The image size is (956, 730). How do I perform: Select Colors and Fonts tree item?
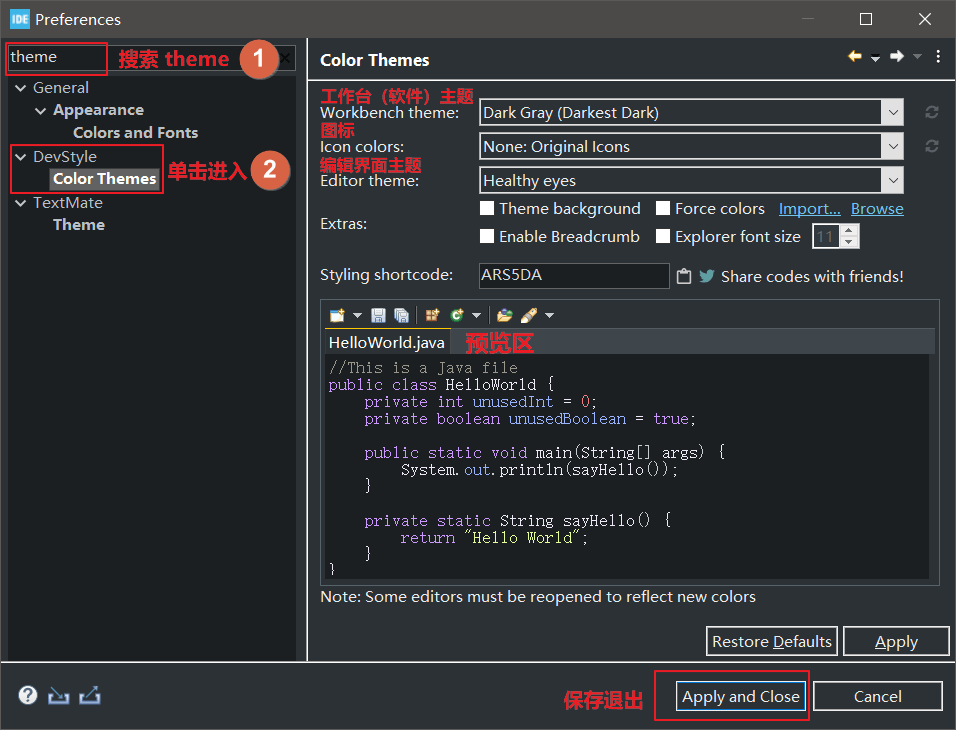coord(135,133)
